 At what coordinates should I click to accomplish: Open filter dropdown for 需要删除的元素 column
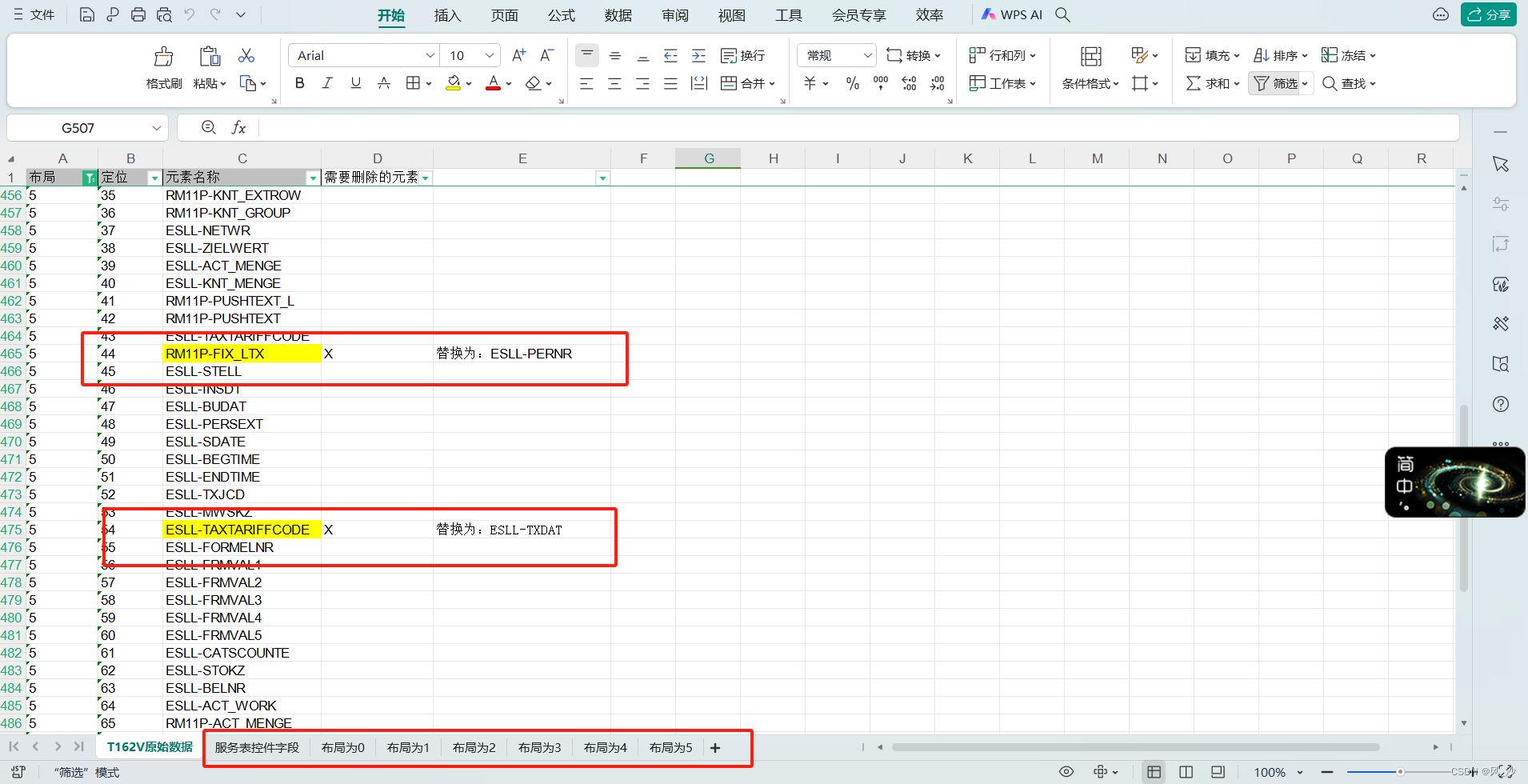pyautogui.click(x=426, y=178)
